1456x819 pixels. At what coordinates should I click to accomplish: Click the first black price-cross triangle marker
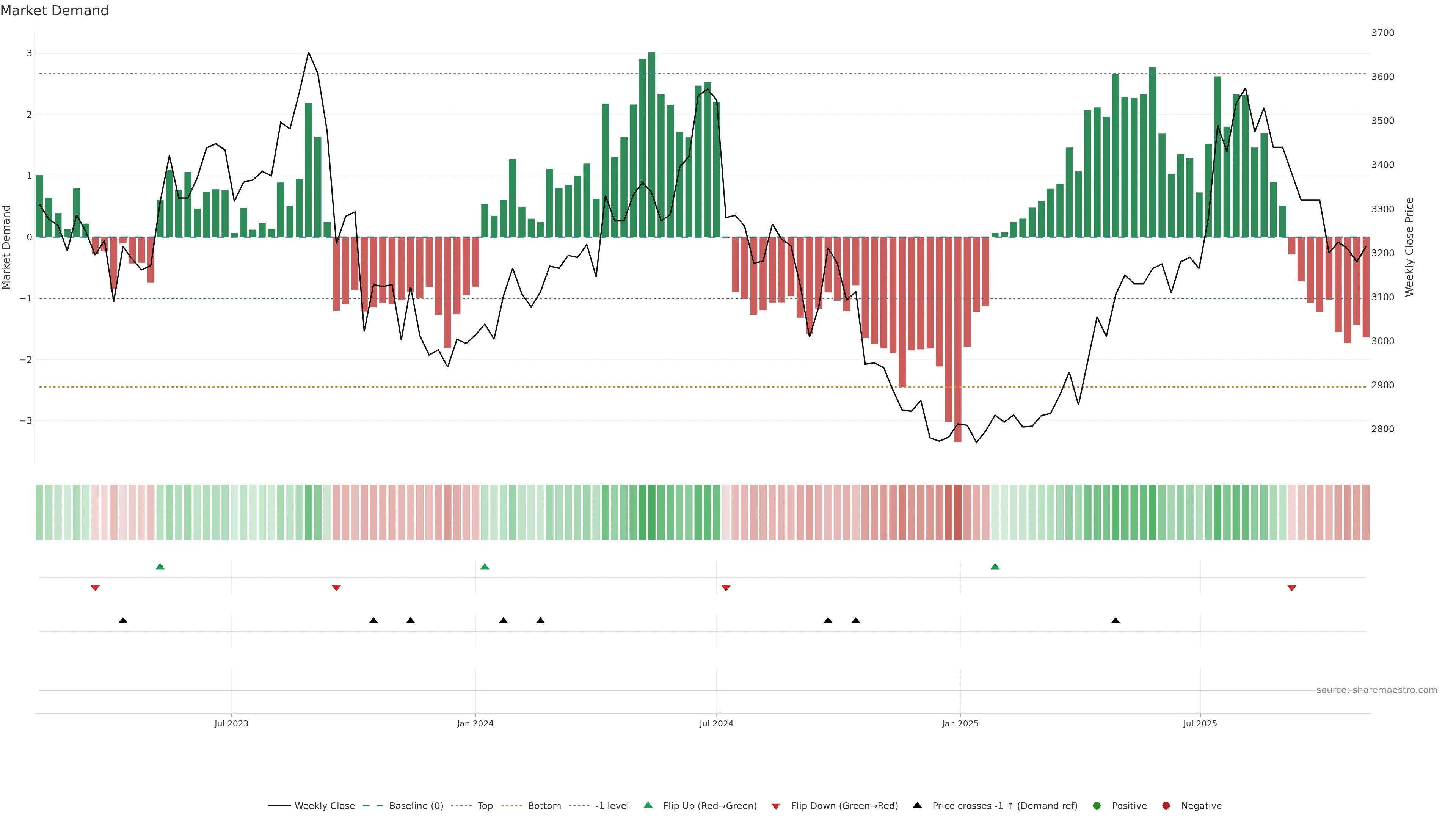coord(122,621)
